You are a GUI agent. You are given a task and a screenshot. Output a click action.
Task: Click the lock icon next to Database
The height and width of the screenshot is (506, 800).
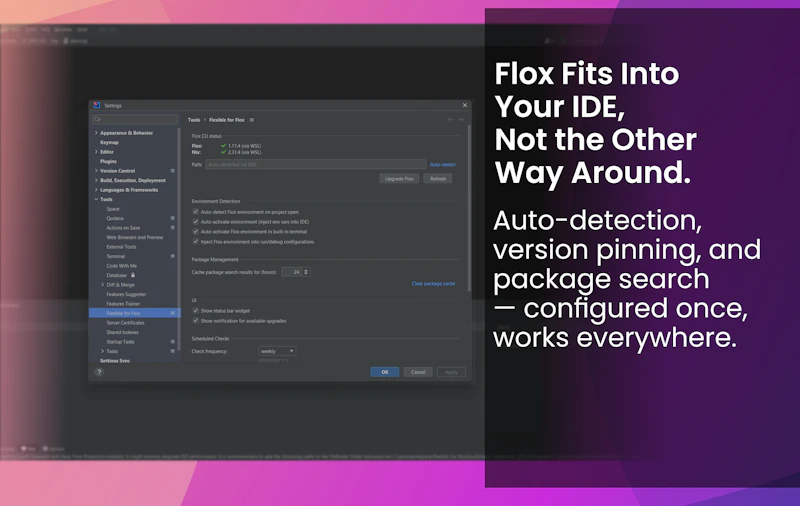[x=133, y=275]
